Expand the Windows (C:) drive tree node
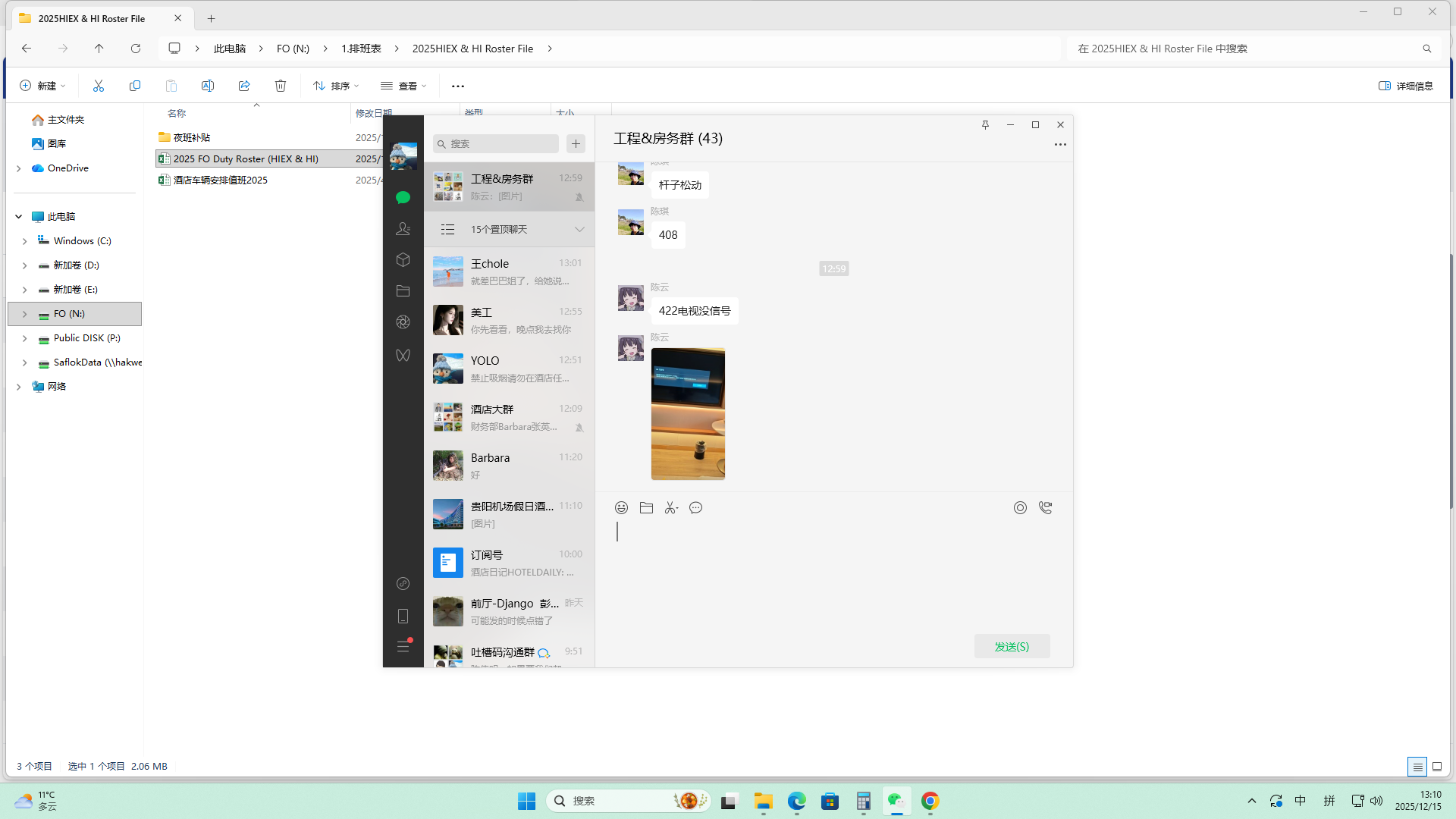Viewport: 1456px width, 819px height. tap(24, 241)
